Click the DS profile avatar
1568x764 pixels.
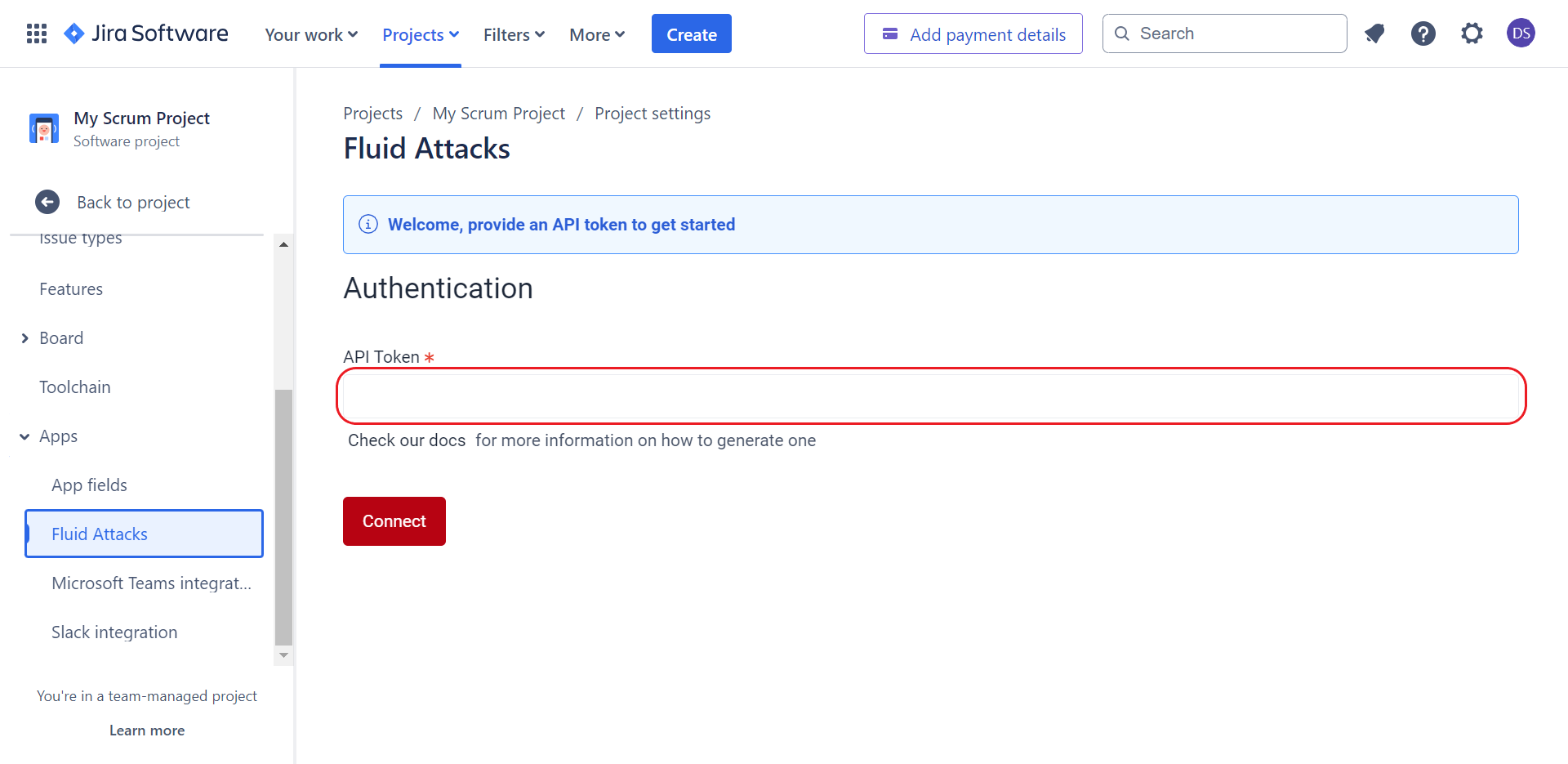pos(1521,33)
